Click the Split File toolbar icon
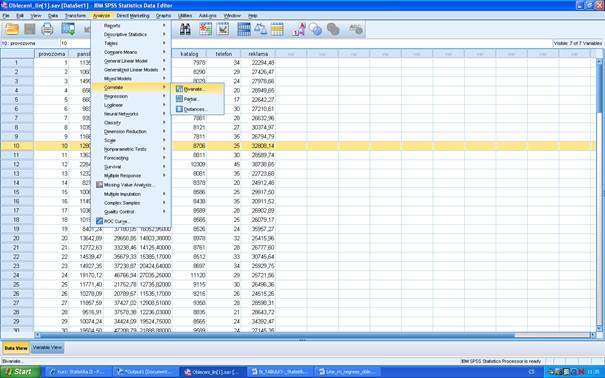This screenshot has height=378, width=605. coord(243,29)
